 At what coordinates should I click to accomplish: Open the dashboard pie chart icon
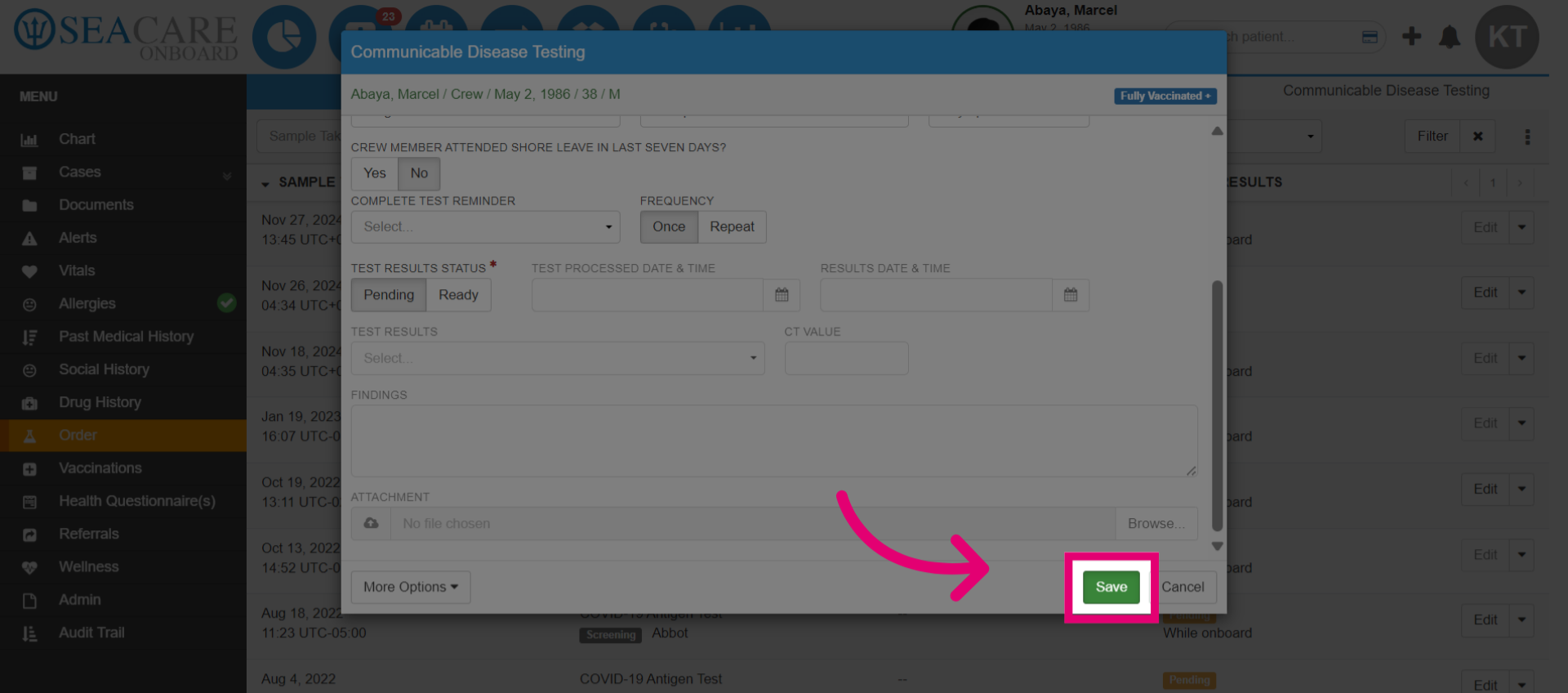284,37
